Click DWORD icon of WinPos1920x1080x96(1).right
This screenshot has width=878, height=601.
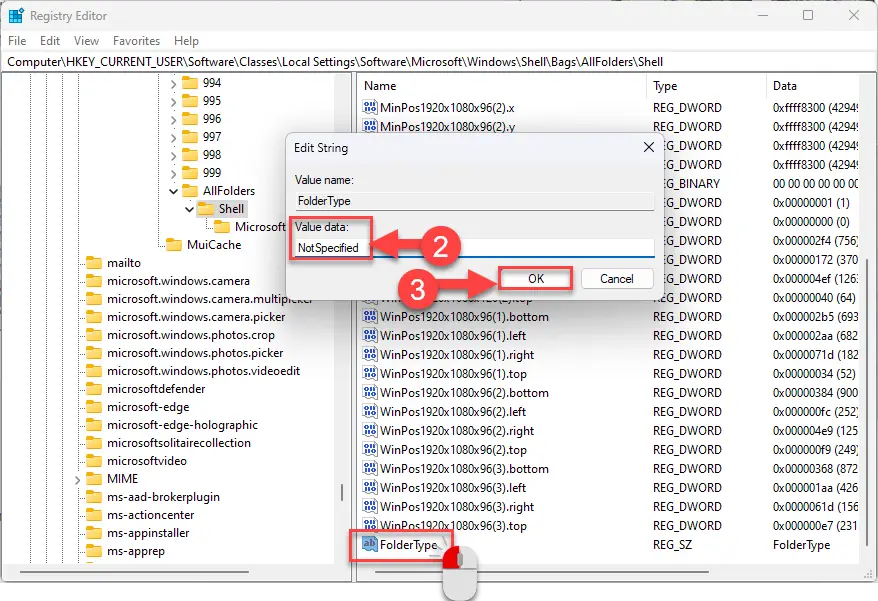[370, 355]
